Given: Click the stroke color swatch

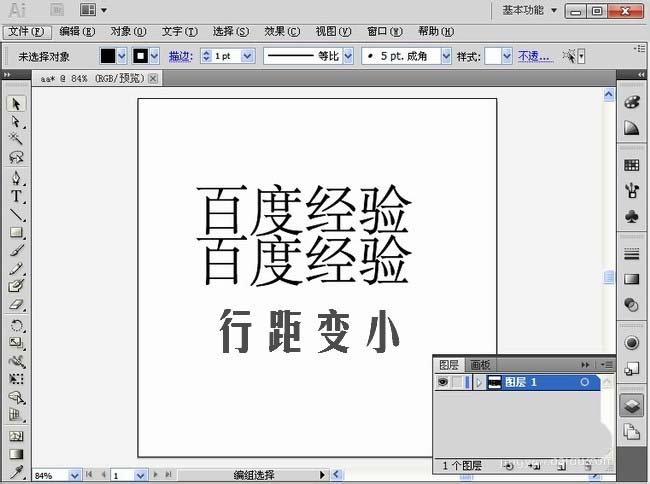Looking at the screenshot, I should point(140,56).
